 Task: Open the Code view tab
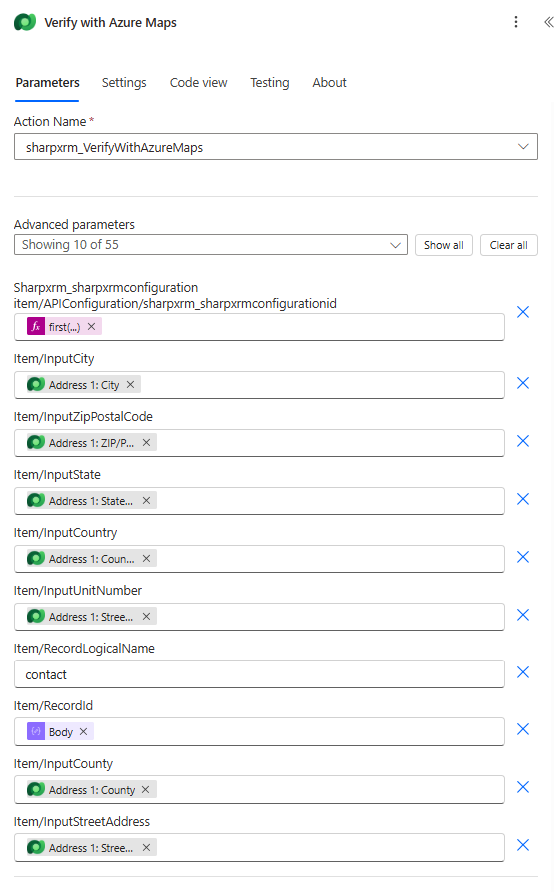click(199, 82)
